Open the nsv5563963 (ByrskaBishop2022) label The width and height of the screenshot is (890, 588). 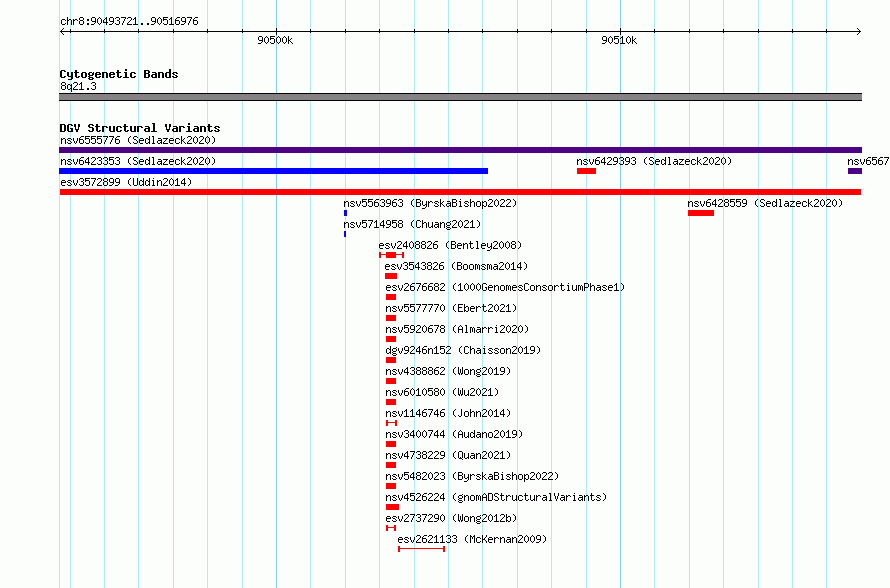point(430,203)
